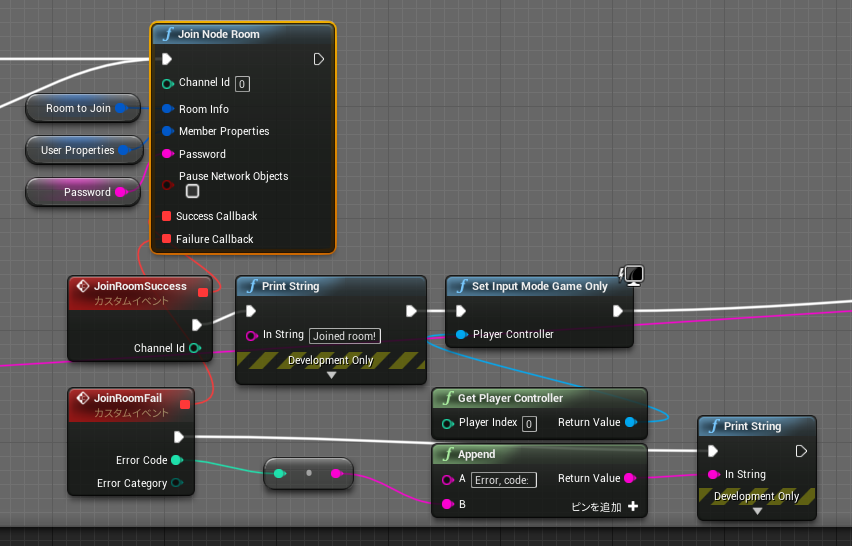Click the right Print String In String pin
The height and width of the screenshot is (546, 852).
pyautogui.click(x=713, y=474)
